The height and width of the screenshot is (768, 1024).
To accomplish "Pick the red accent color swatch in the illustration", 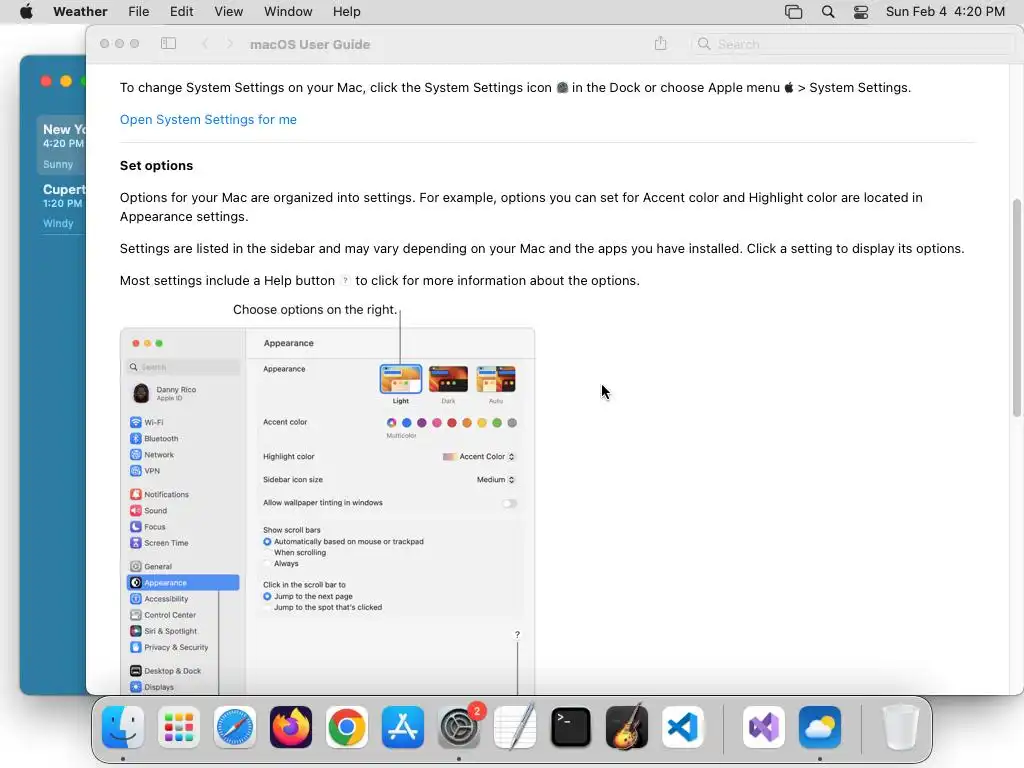I will coord(452,423).
